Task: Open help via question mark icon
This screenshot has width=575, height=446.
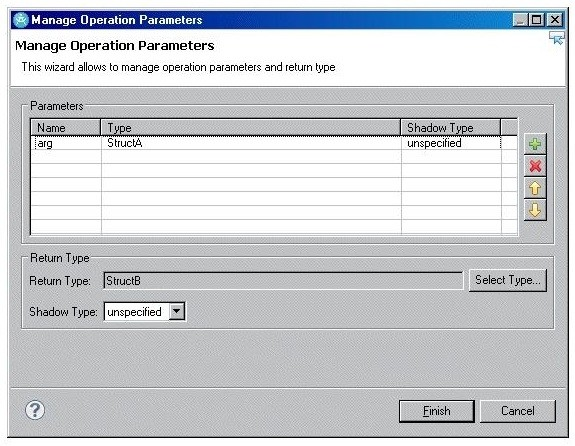Action: click(35, 410)
